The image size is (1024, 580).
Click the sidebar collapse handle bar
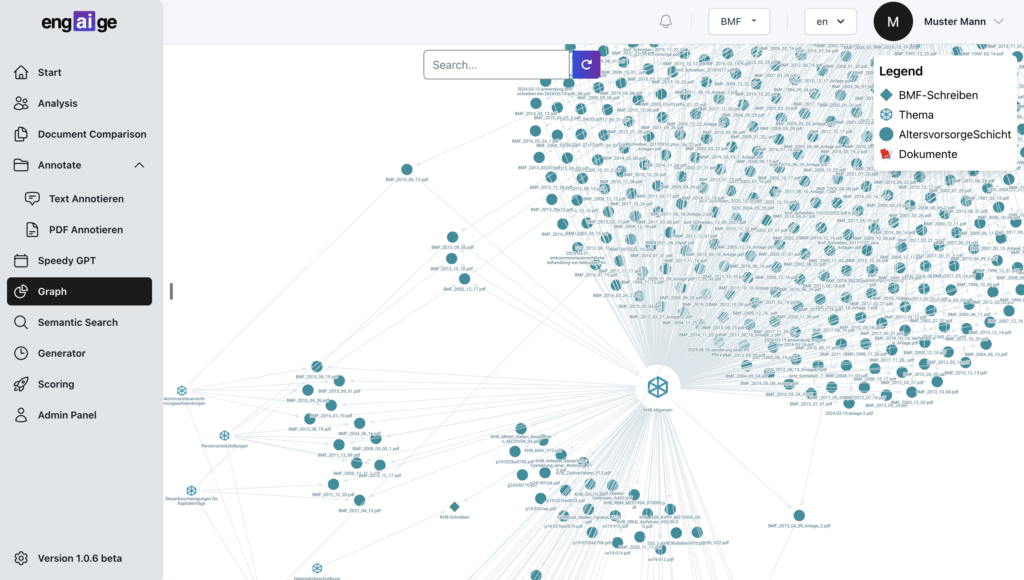[171, 291]
